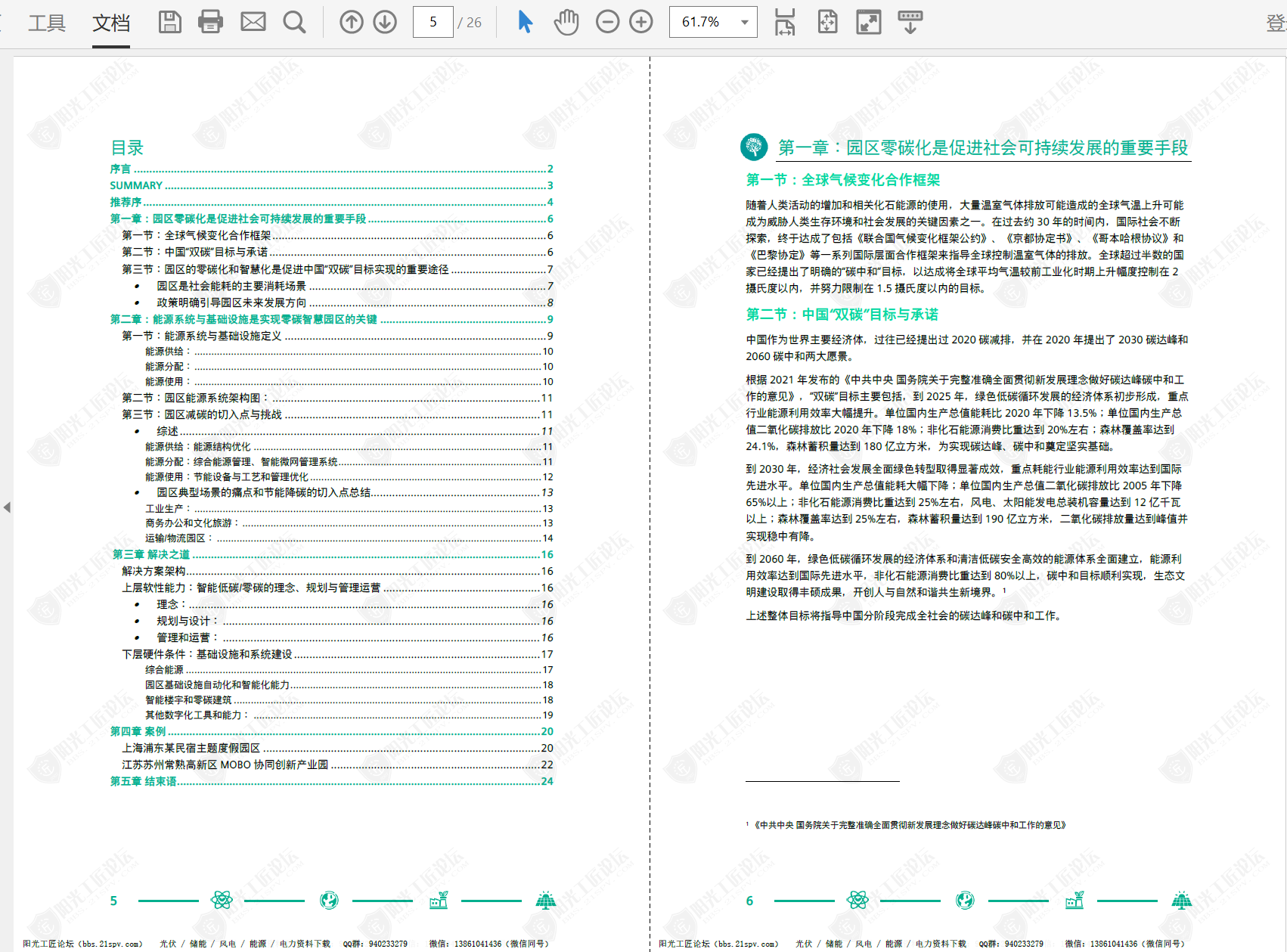Click page 6 section heading 第一节：全球气候变化合作框架
The width and height of the screenshot is (1287, 952).
843,180
